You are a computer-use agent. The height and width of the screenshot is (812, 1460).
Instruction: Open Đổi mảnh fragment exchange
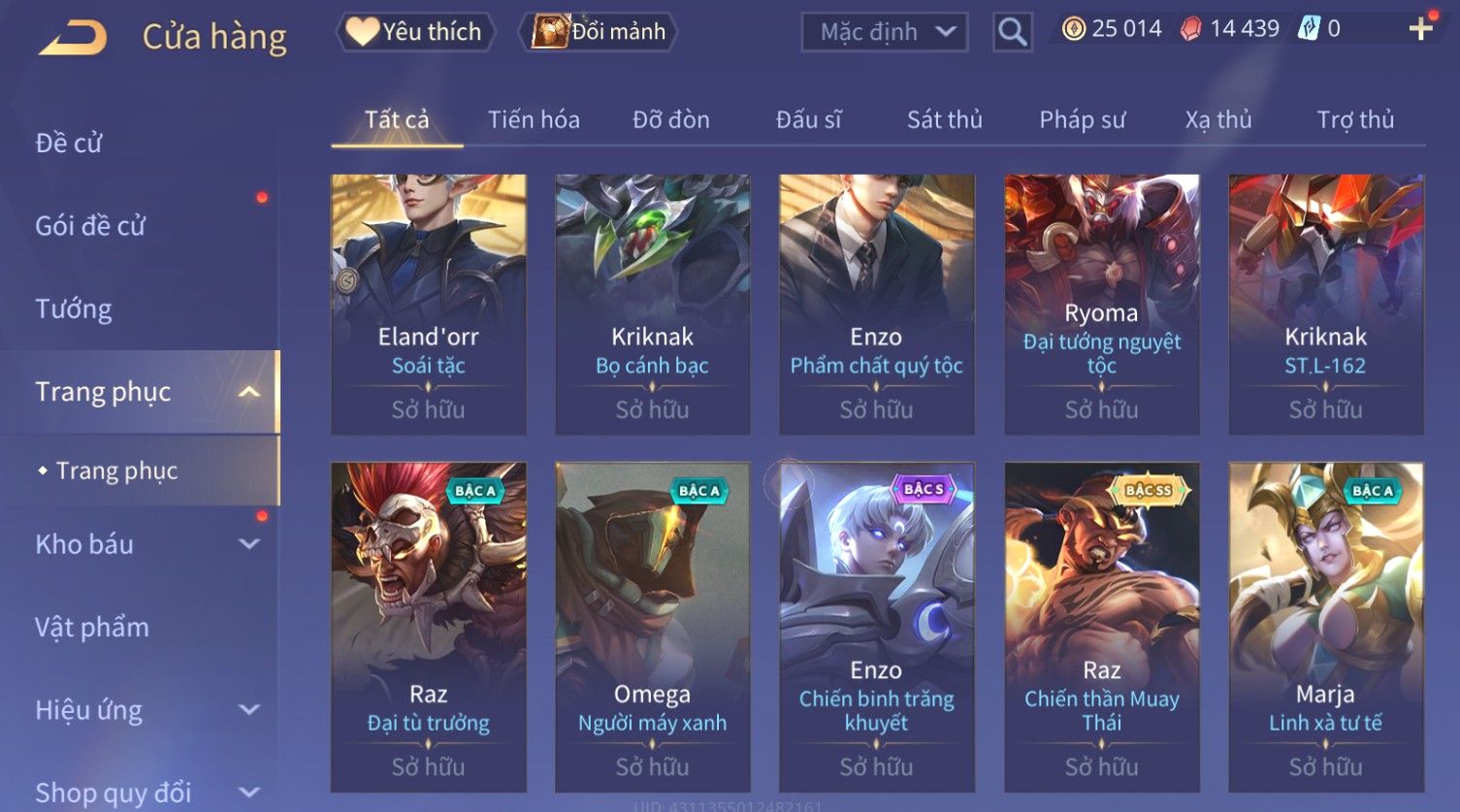(599, 32)
